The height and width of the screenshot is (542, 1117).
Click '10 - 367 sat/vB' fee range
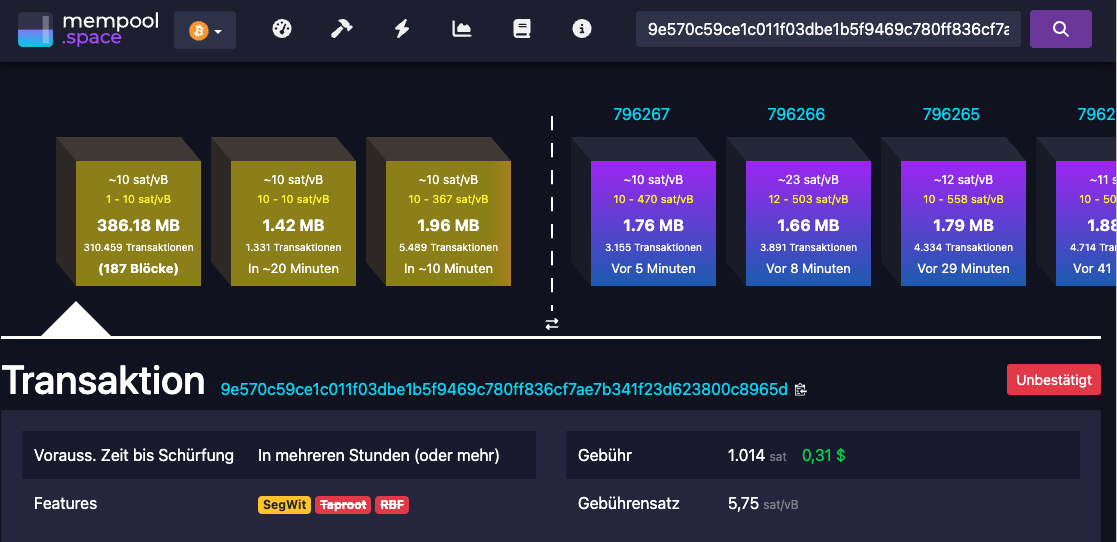[x=449, y=199]
